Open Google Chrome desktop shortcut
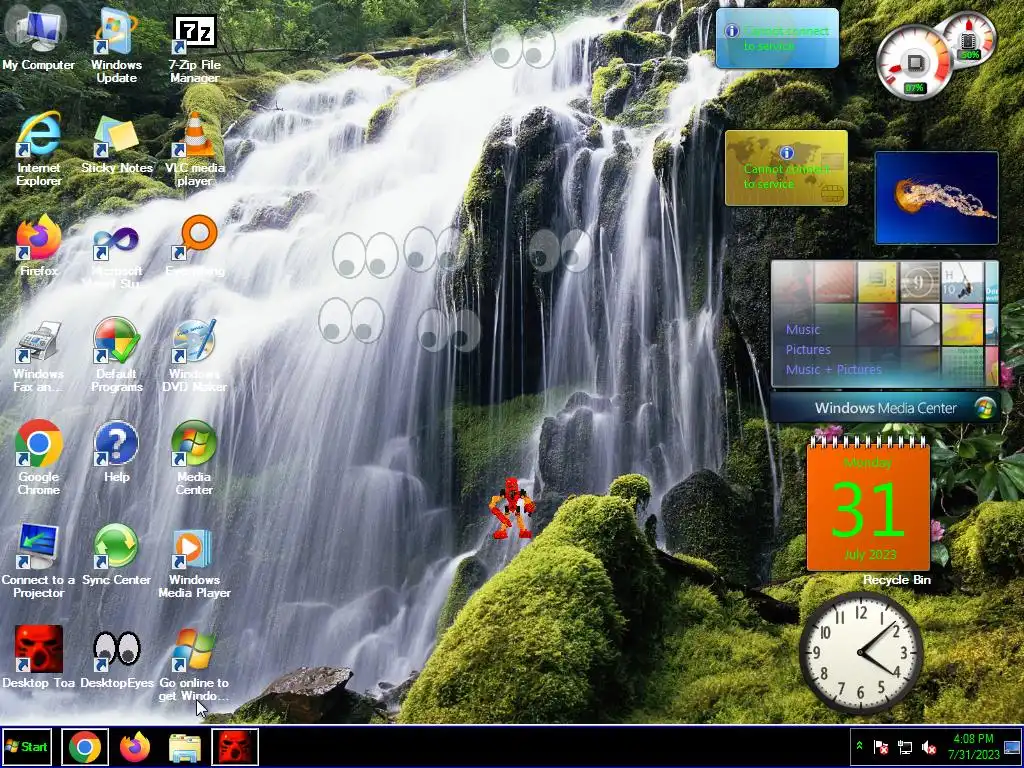Image resolution: width=1024 pixels, height=768 pixels. click(38, 457)
